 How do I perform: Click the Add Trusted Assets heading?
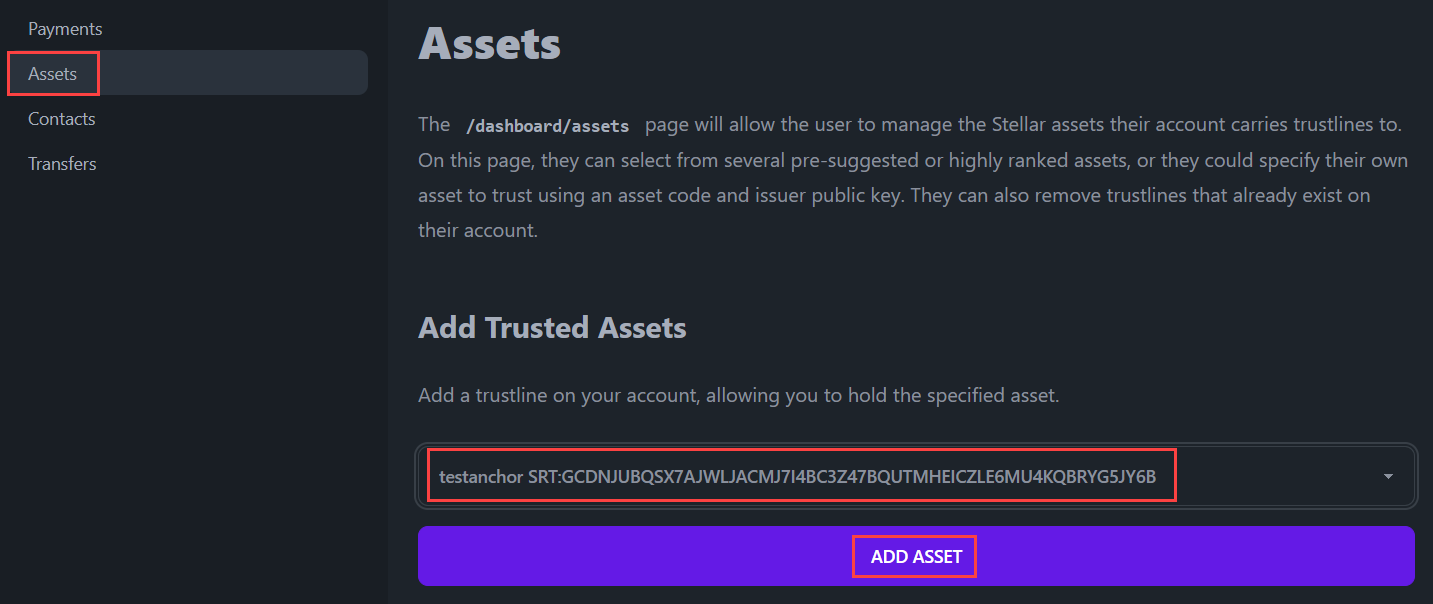(x=551, y=327)
